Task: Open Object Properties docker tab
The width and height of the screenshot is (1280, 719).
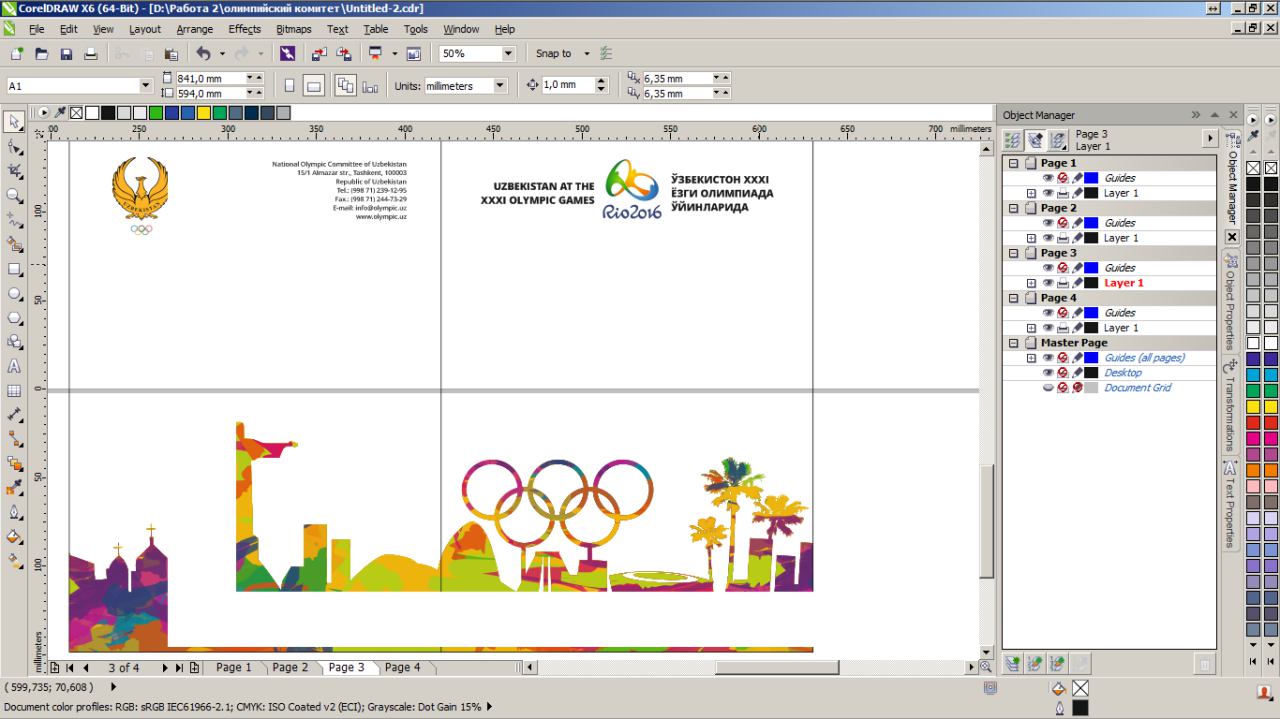Action: point(1231,302)
